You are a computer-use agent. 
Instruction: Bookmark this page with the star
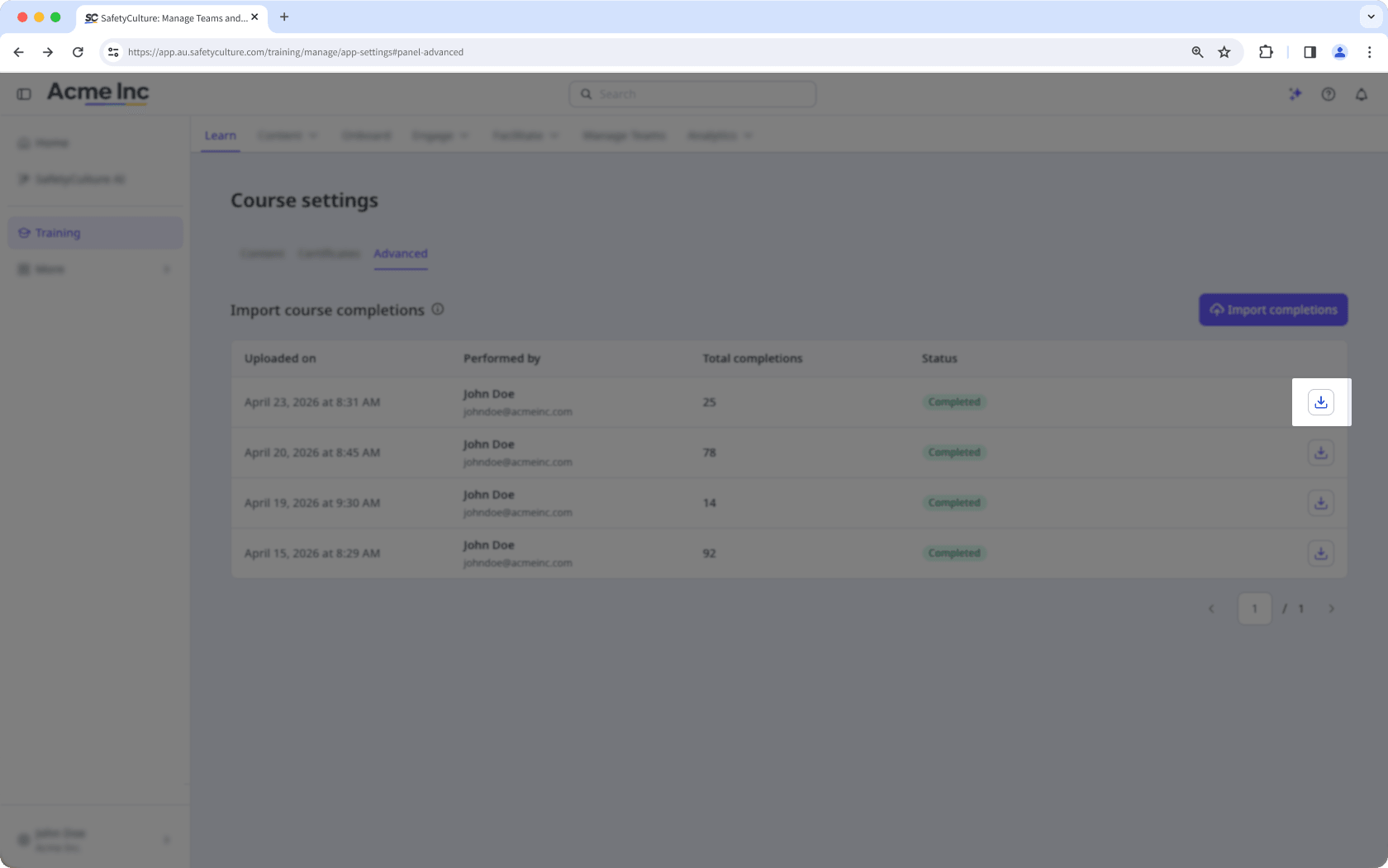click(1224, 52)
